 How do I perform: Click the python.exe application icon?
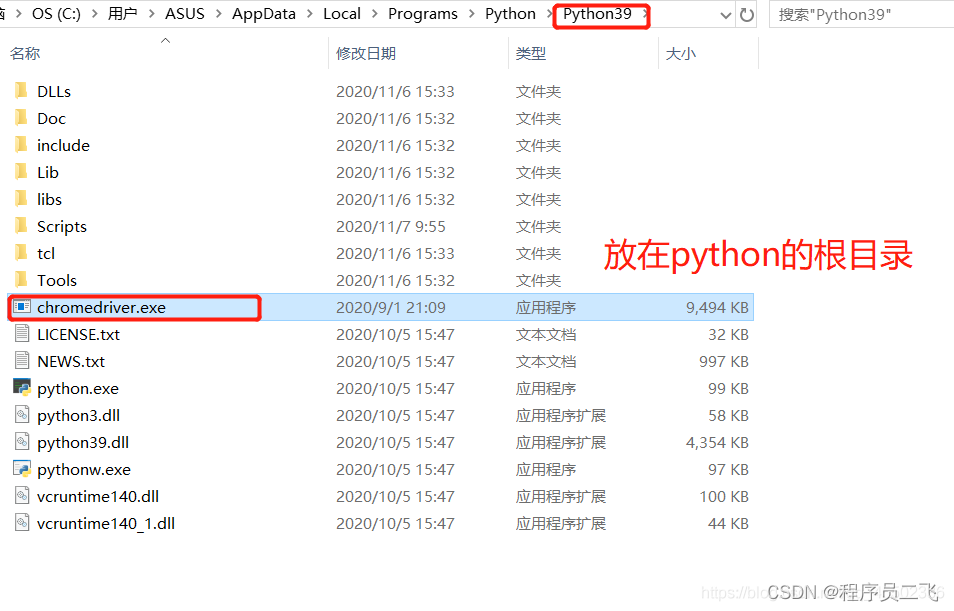coord(22,388)
